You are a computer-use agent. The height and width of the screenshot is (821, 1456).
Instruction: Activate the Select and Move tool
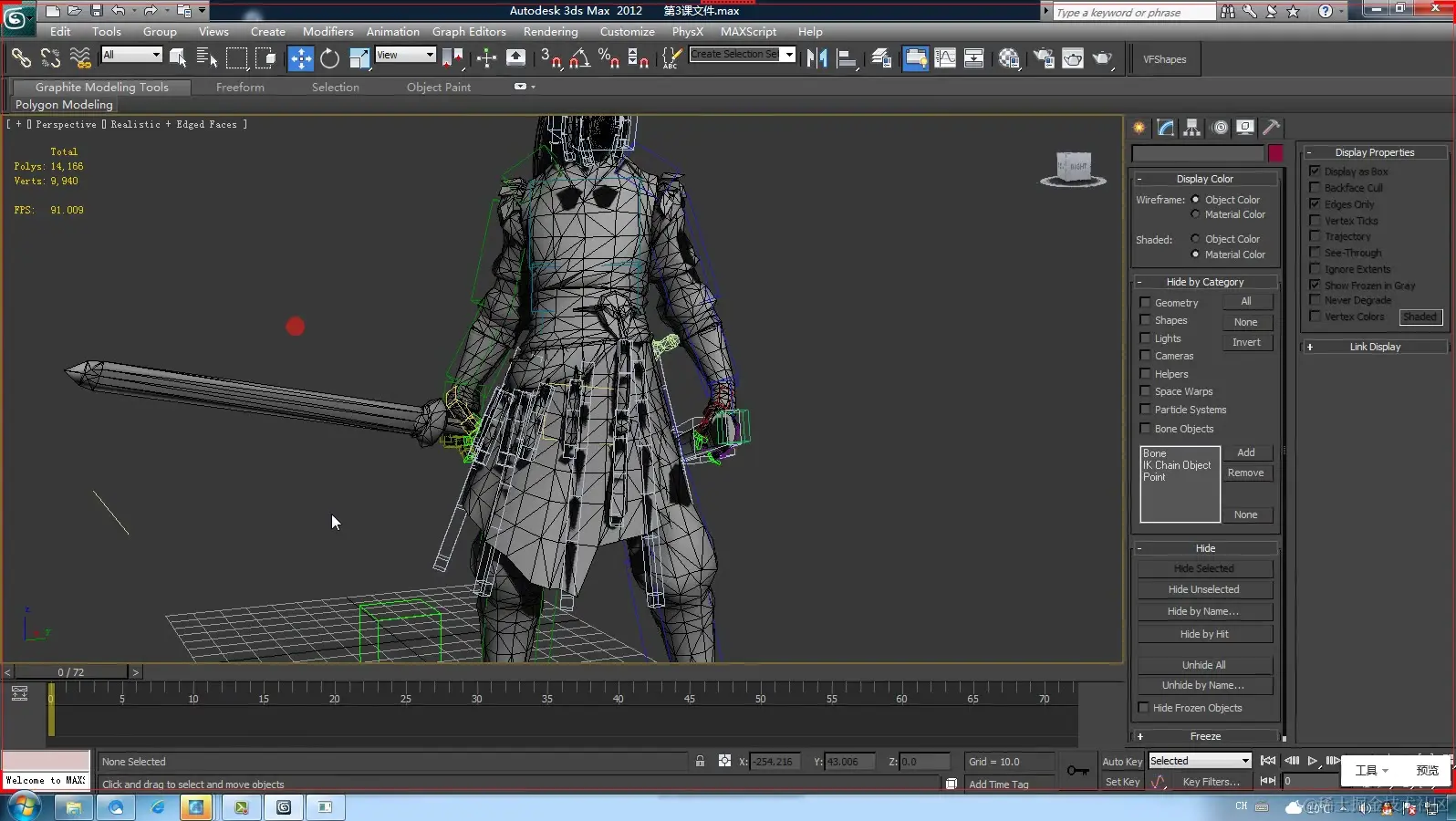[x=300, y=59]
